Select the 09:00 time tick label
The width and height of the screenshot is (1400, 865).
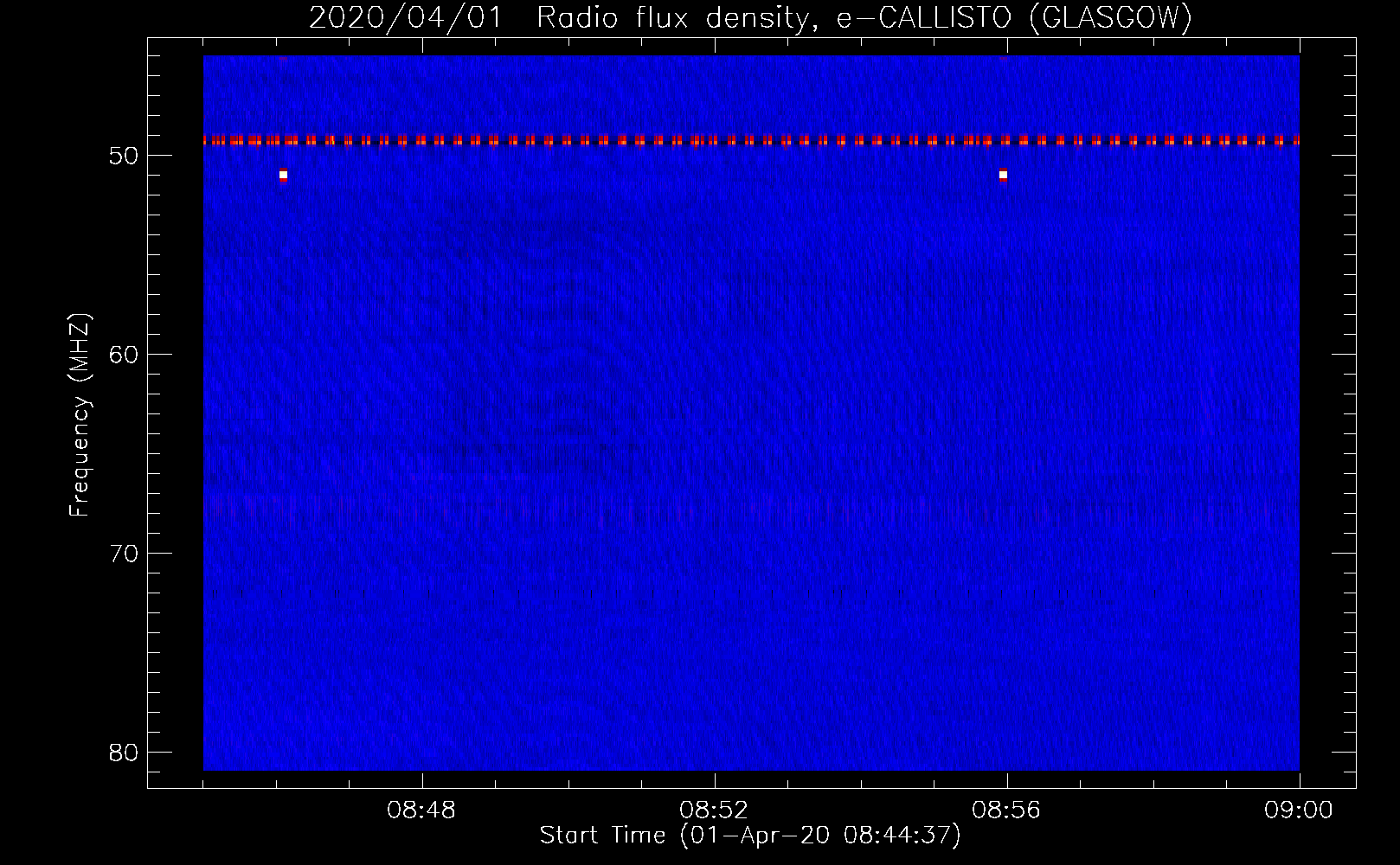point(1299,811)
